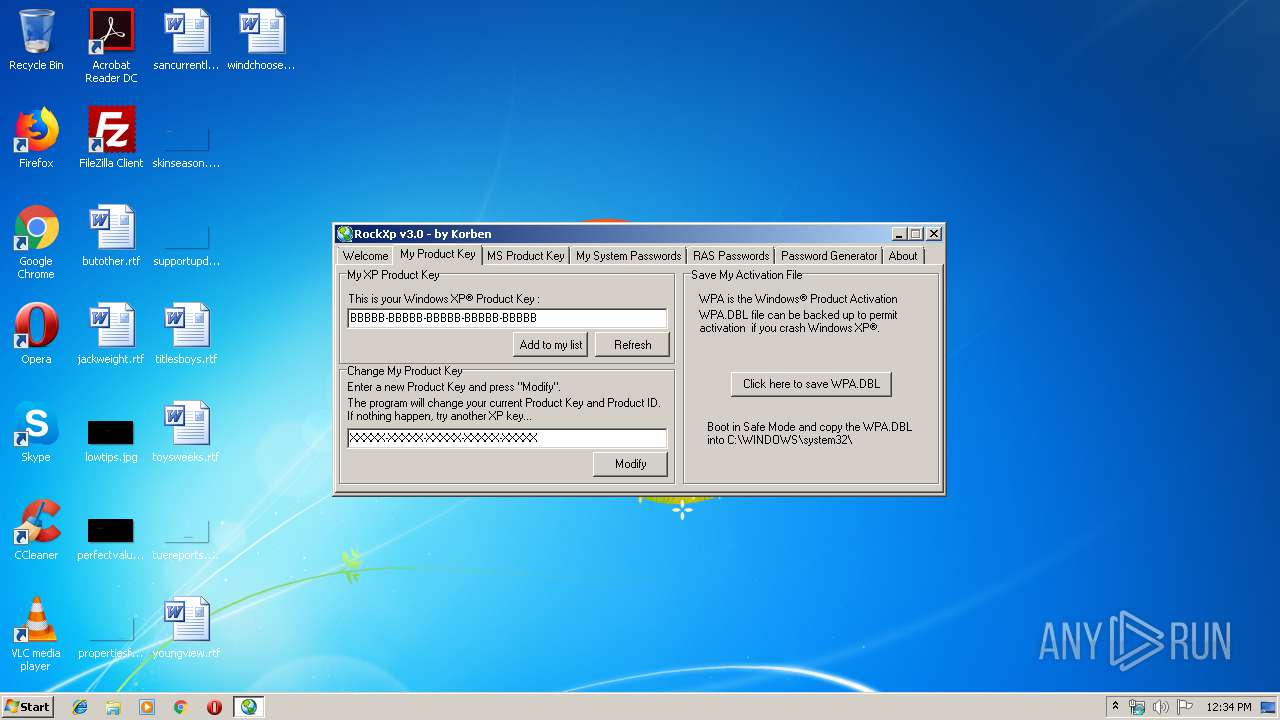
Task: Click the RockXp title bar icon
Action: pos(345,234)
